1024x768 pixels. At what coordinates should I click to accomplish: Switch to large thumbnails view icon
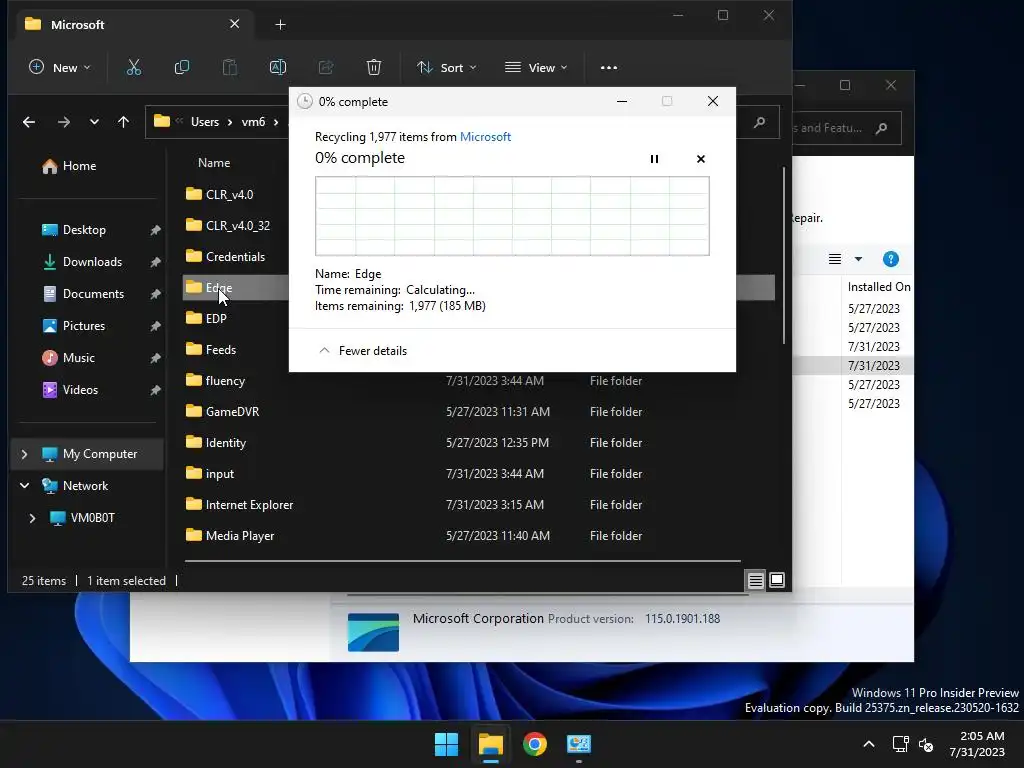click(x=777, y=580)
